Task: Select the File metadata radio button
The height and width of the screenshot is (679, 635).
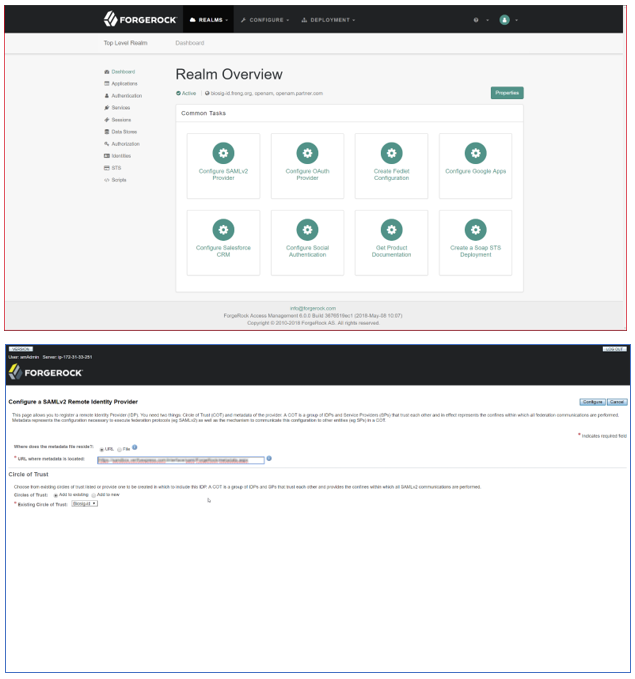Action: [120, 449]
